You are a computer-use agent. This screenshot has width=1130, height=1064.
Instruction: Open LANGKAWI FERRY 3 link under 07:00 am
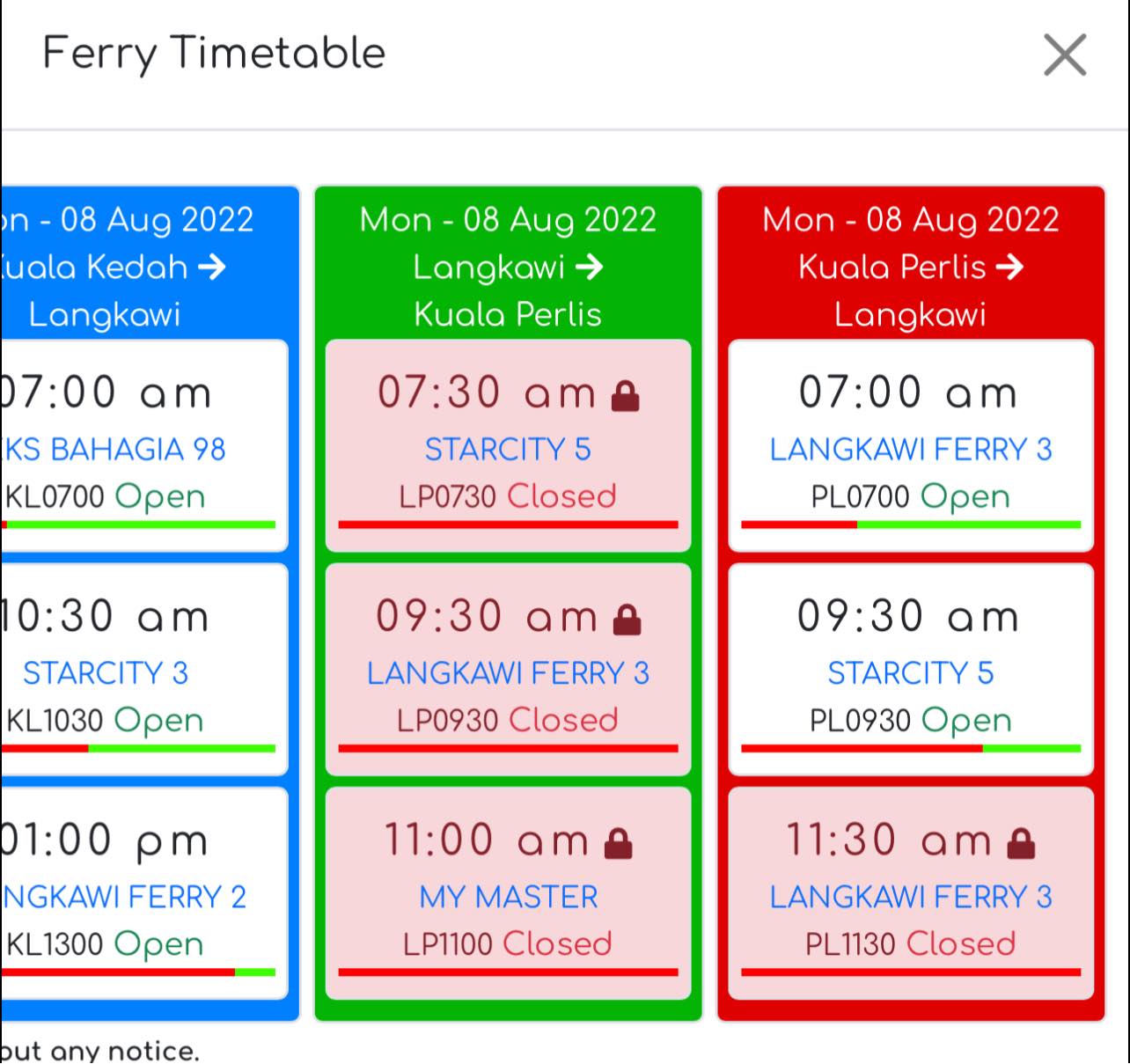[911, 450]
